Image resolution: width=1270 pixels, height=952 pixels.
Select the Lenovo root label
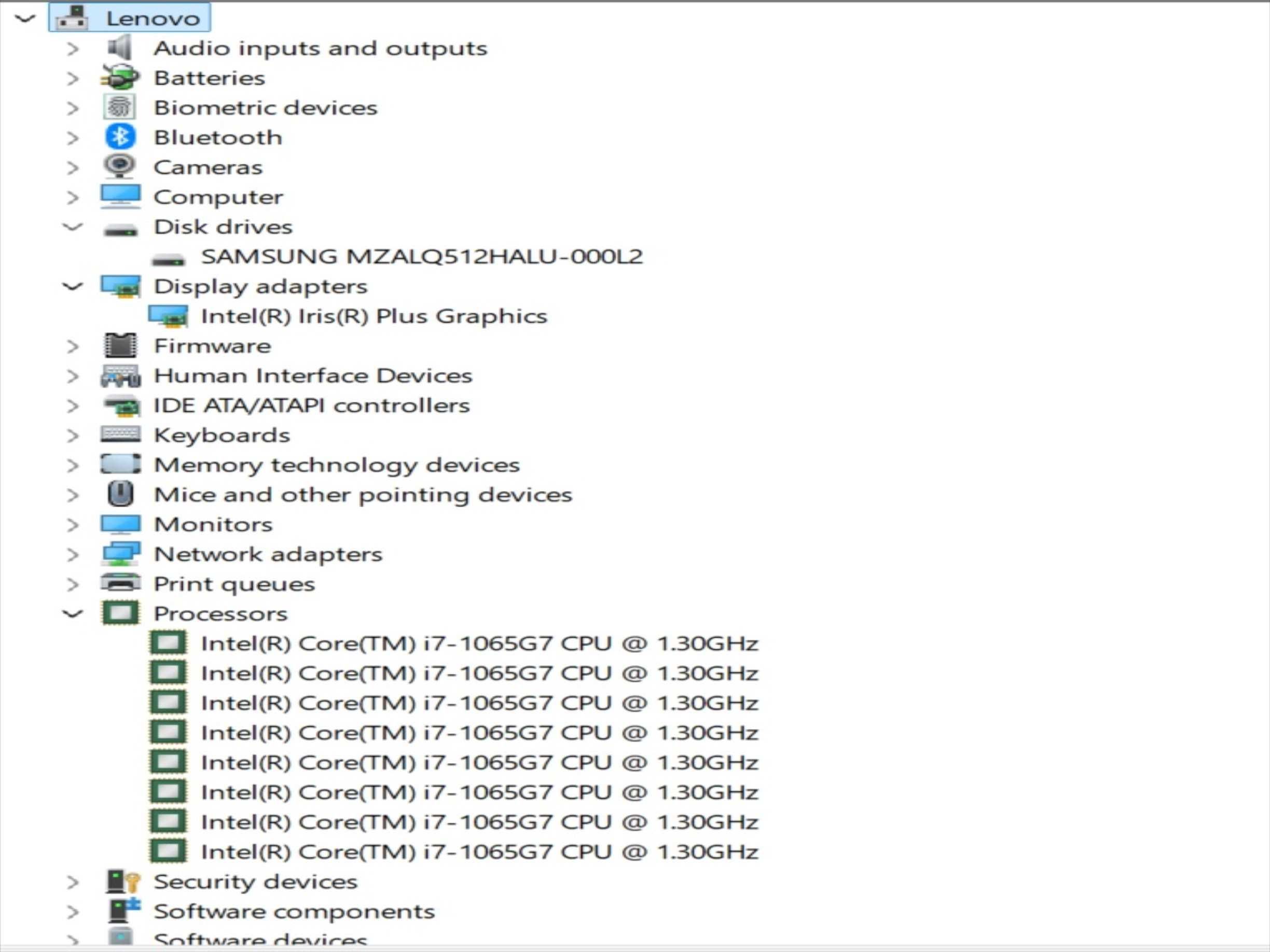[153, 18]
